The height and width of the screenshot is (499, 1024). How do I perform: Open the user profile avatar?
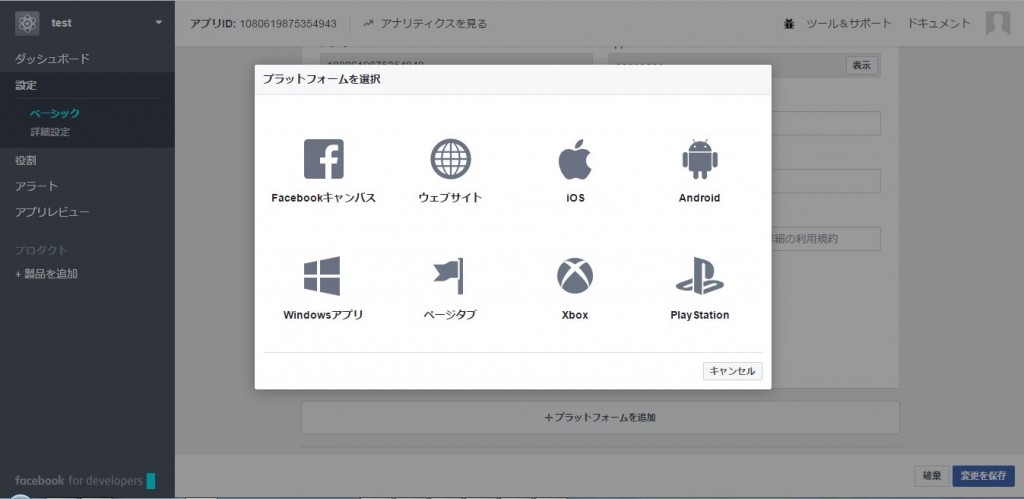998,24
